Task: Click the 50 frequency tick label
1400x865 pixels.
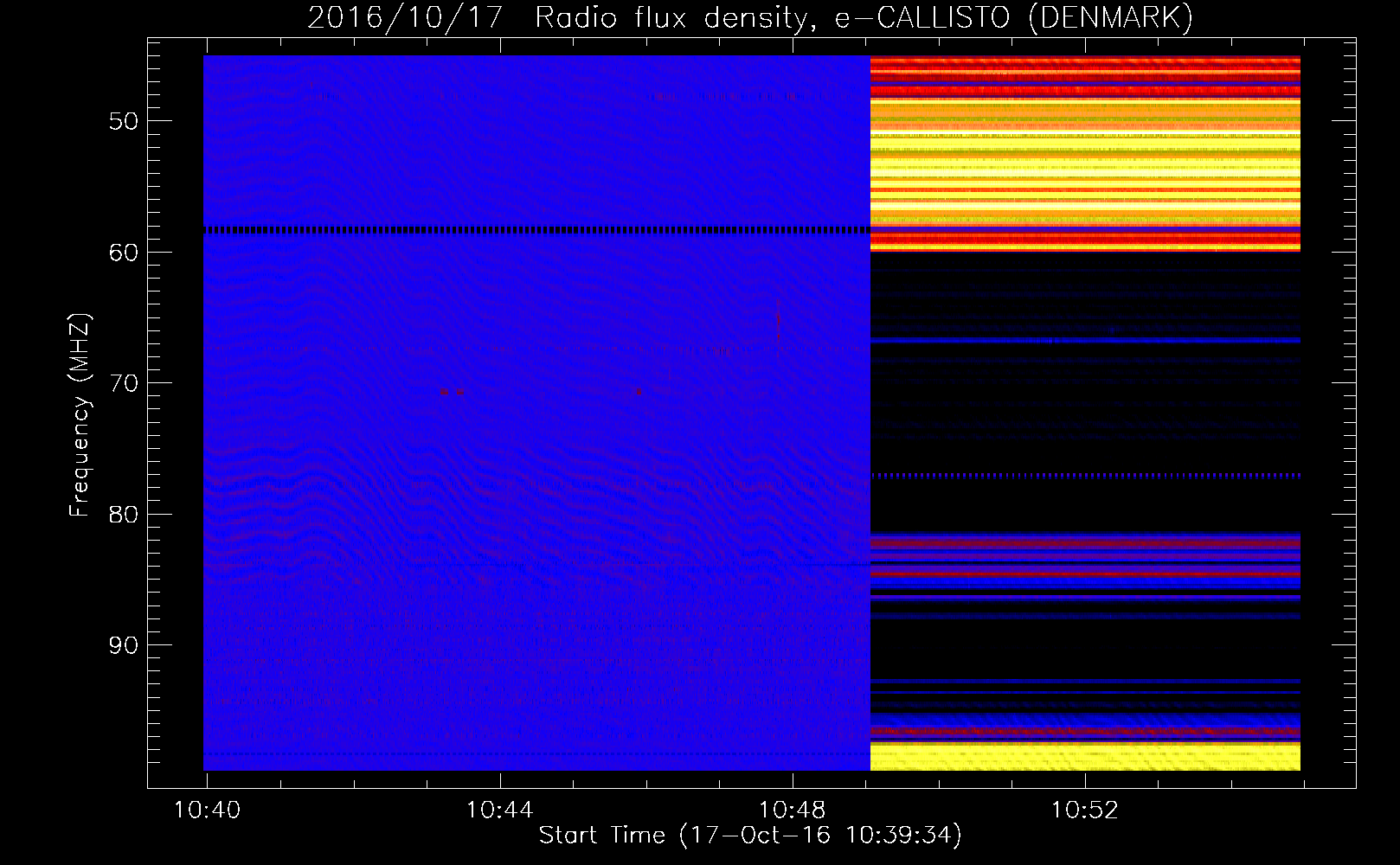Action: coord(123,121)
